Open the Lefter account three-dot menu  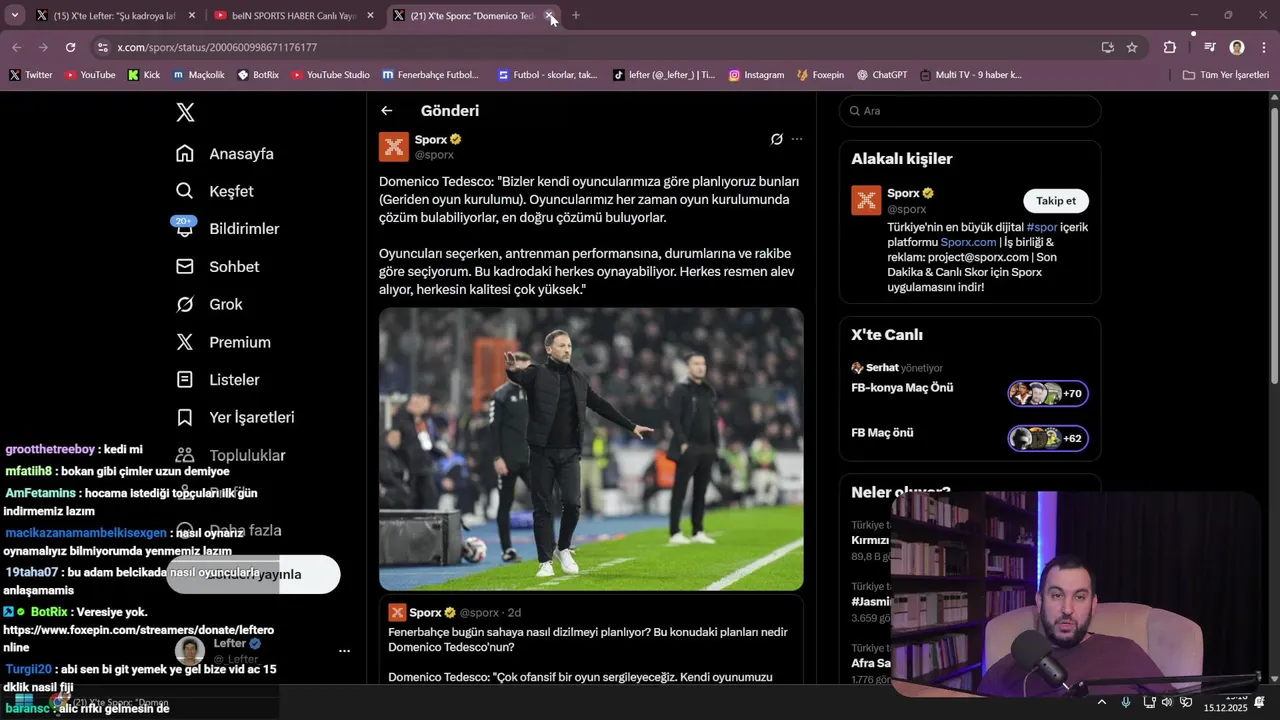[344, 651]
